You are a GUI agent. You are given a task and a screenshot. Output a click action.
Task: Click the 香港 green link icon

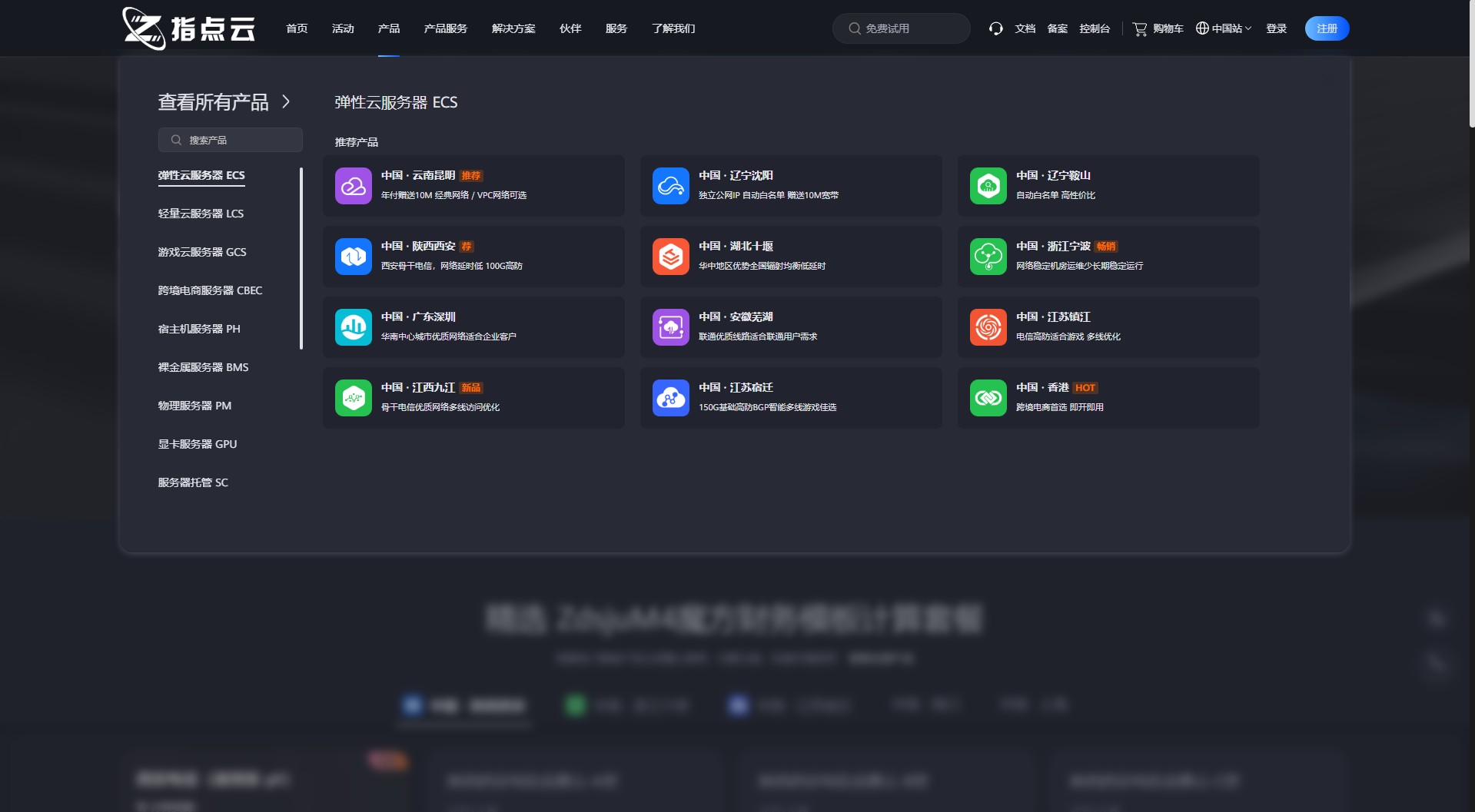pos(988,398)
